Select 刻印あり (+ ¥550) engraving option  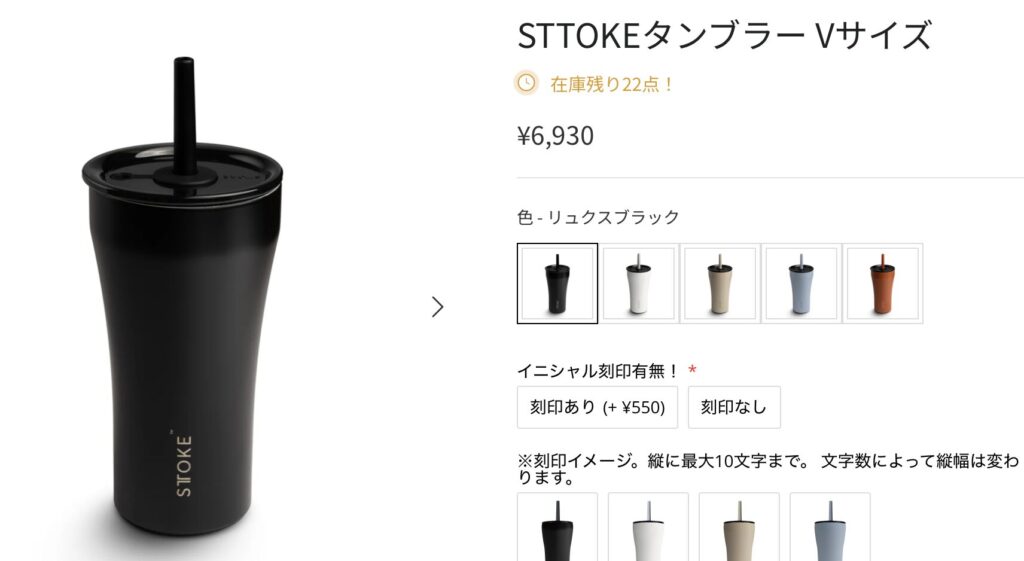pos(598,408)
